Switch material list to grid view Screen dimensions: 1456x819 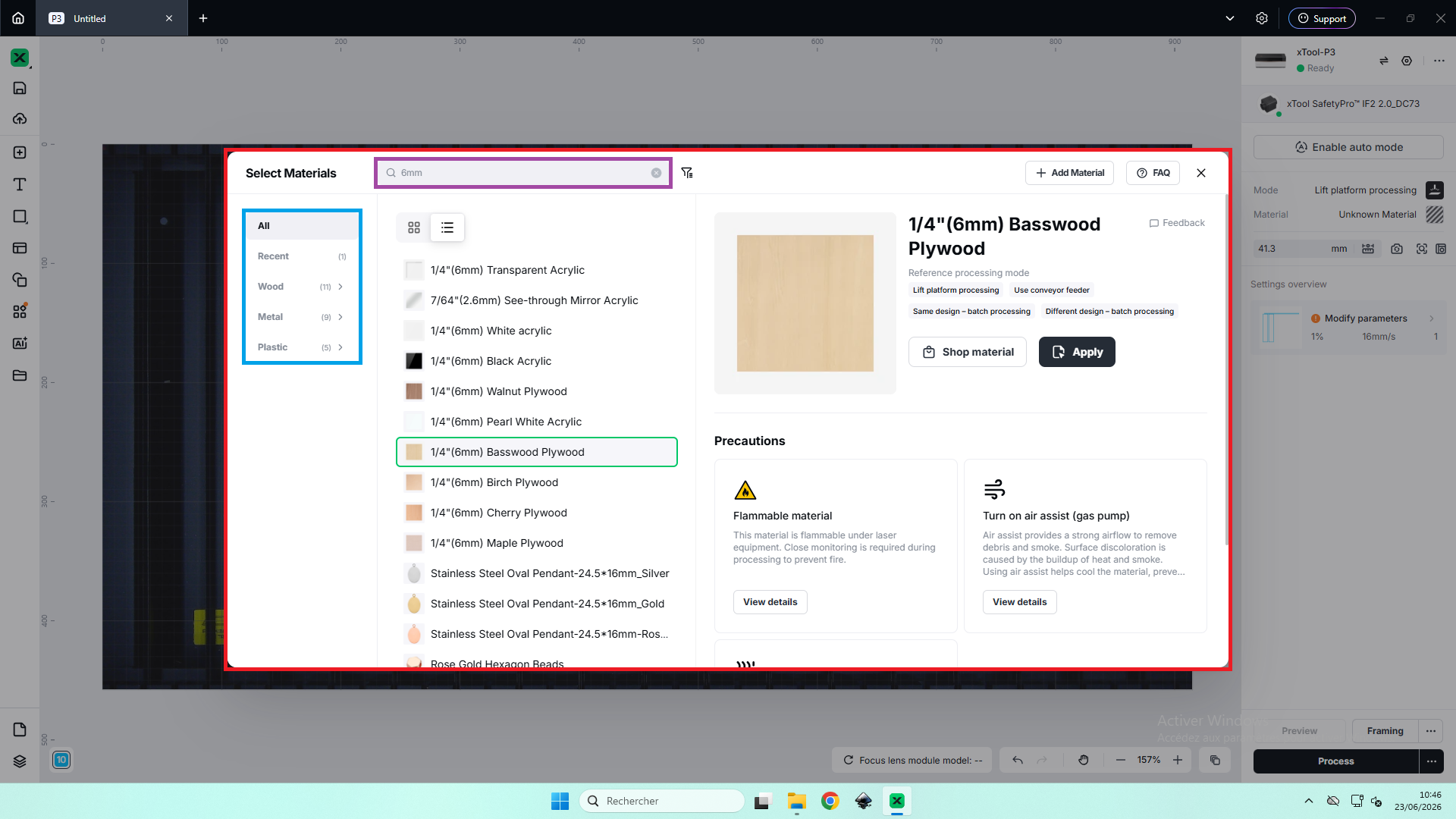[414, 227]
